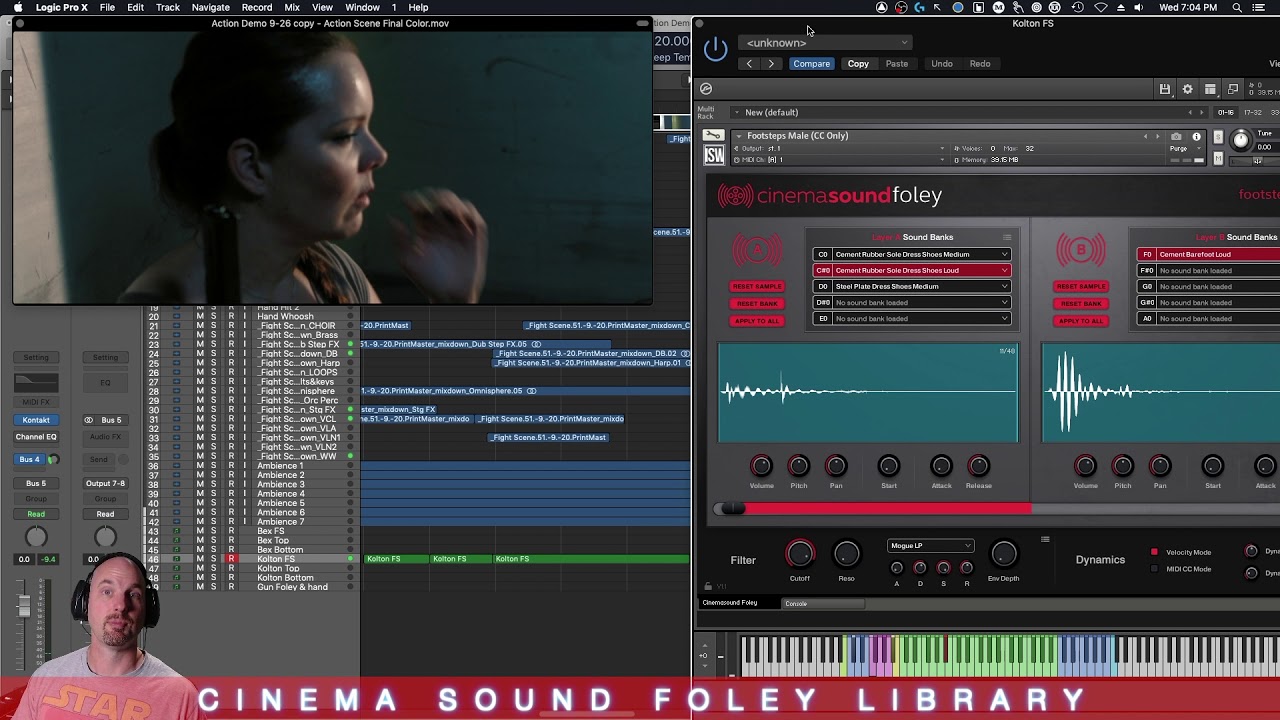
Task: Click Layer A Reset Sample button
Action: [x=757, y=287]
